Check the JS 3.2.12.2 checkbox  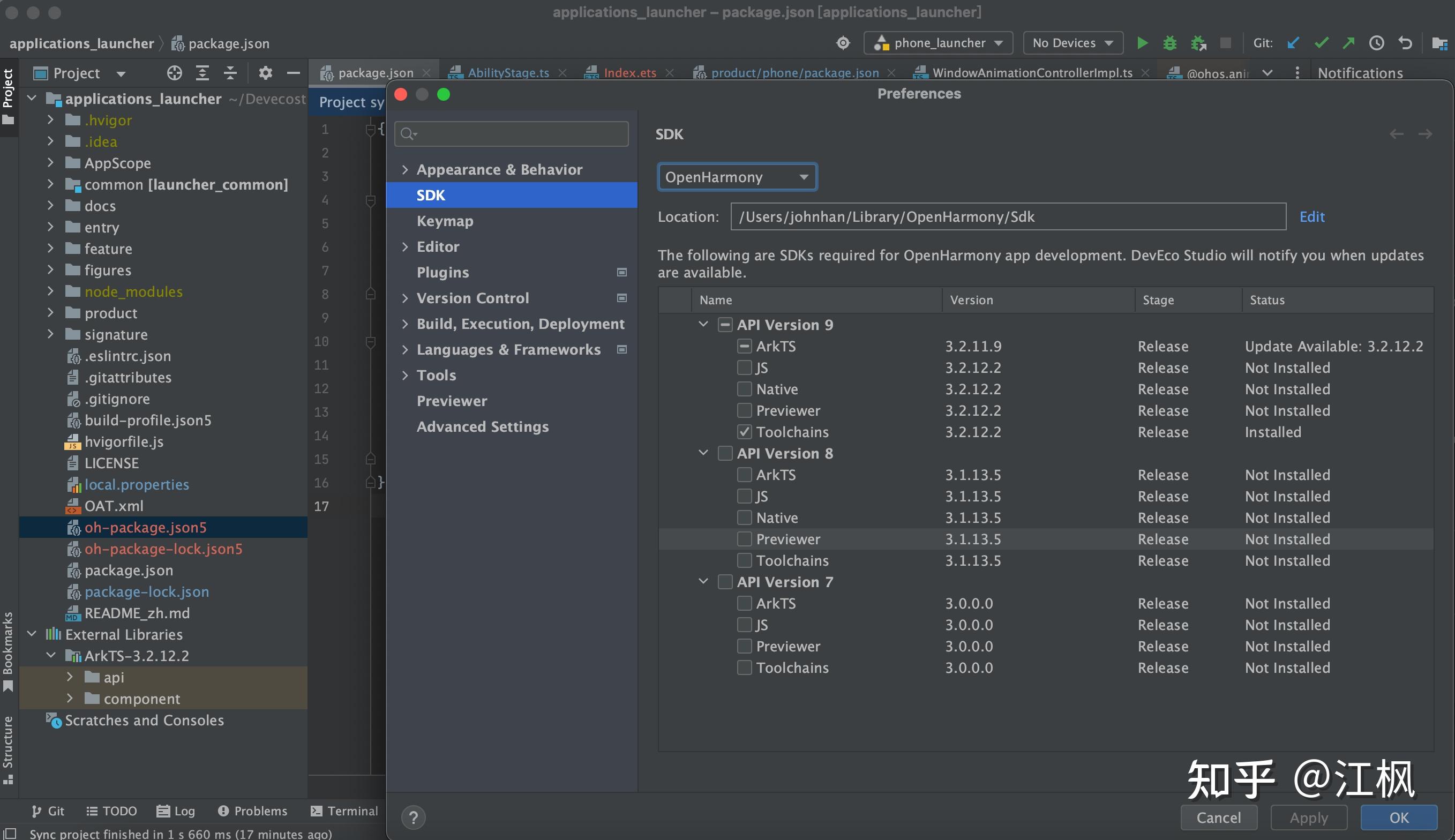[x=744, y=367]
